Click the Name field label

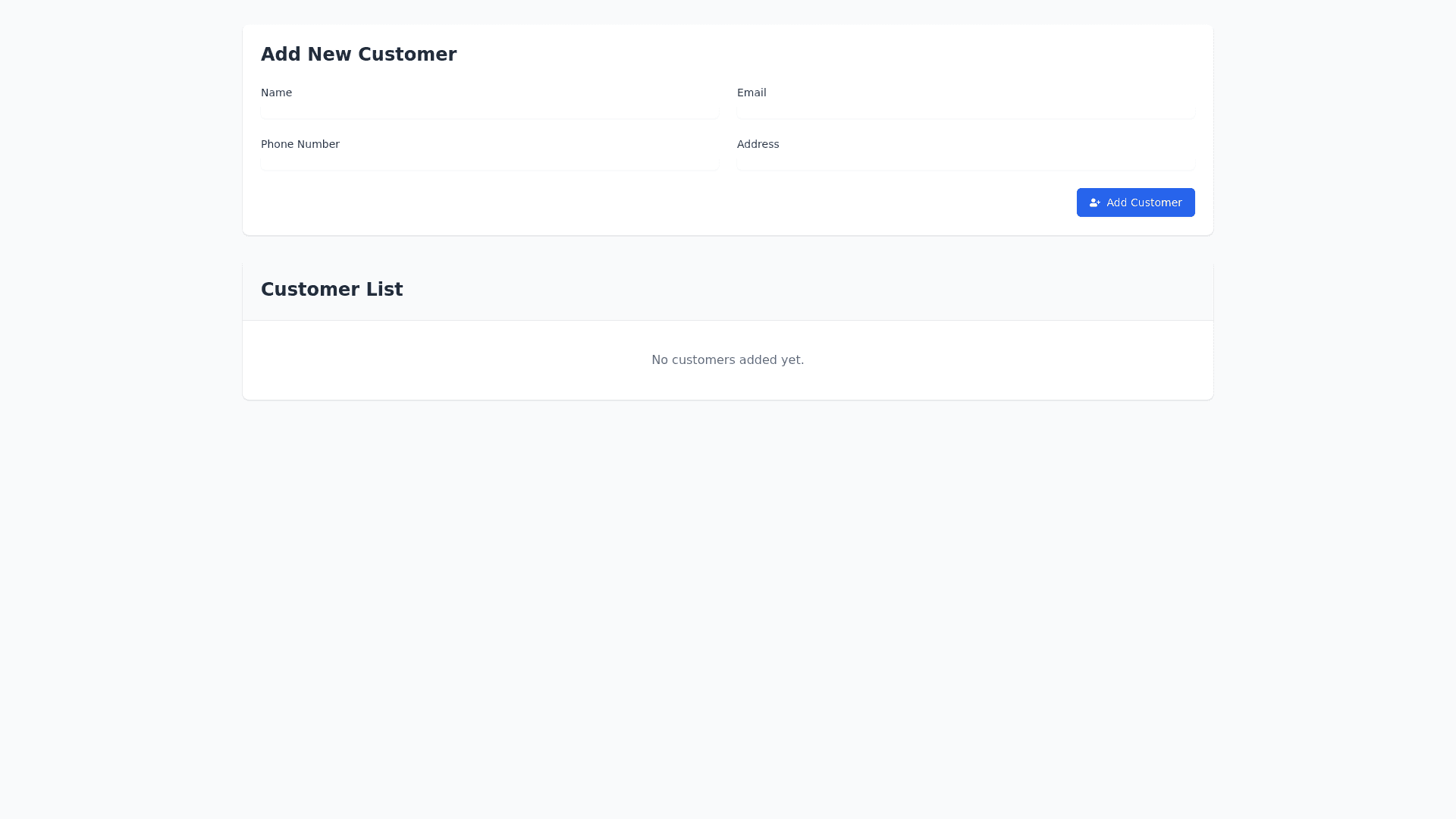276,93
